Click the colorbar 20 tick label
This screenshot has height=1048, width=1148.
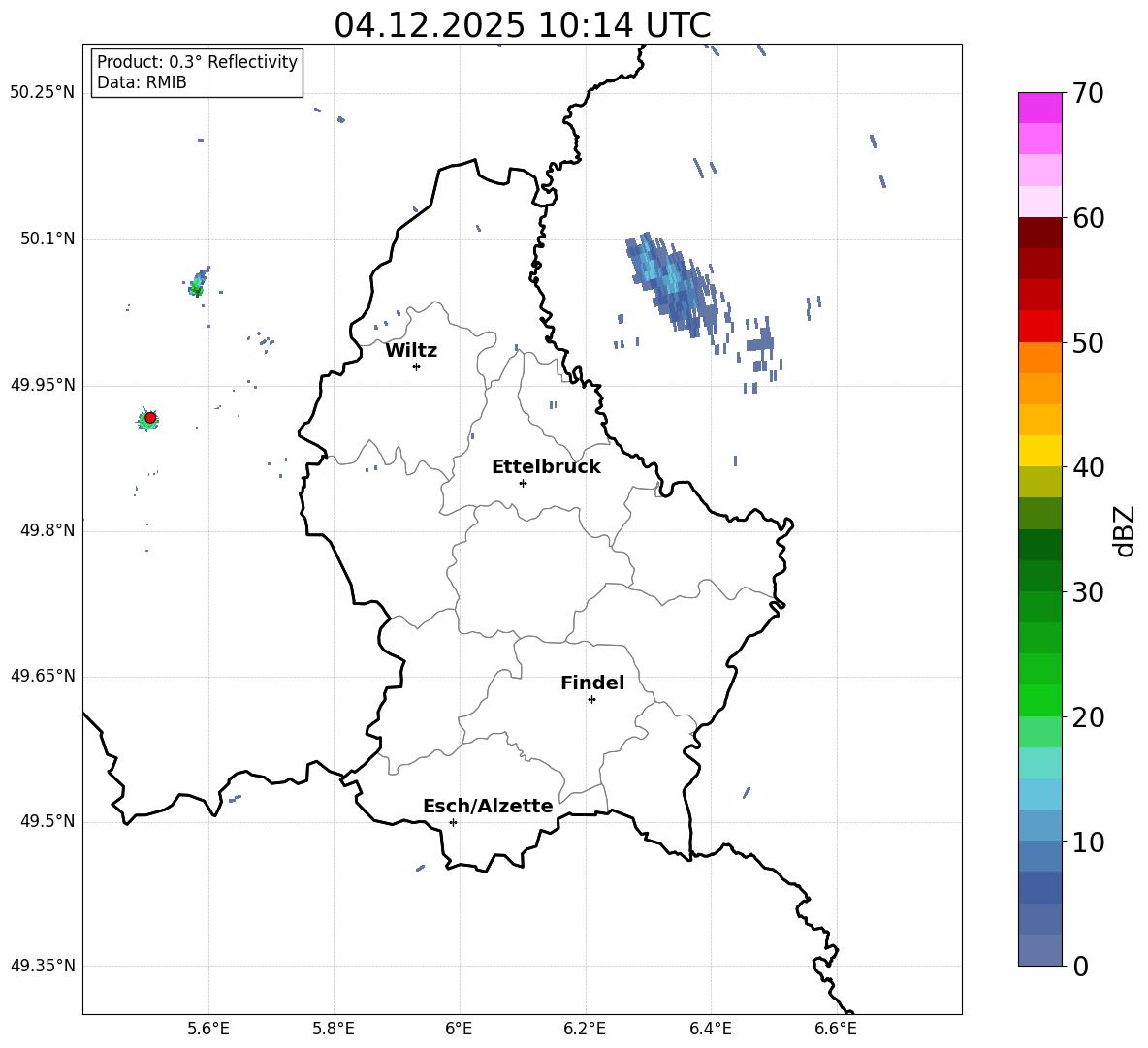coord(1088,717)
